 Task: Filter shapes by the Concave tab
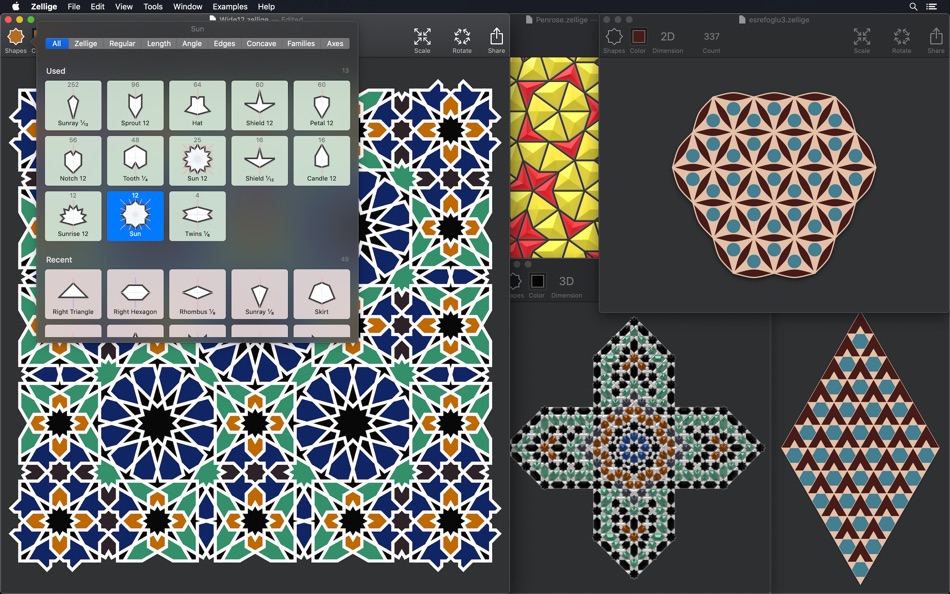click(x=261, y=44)
